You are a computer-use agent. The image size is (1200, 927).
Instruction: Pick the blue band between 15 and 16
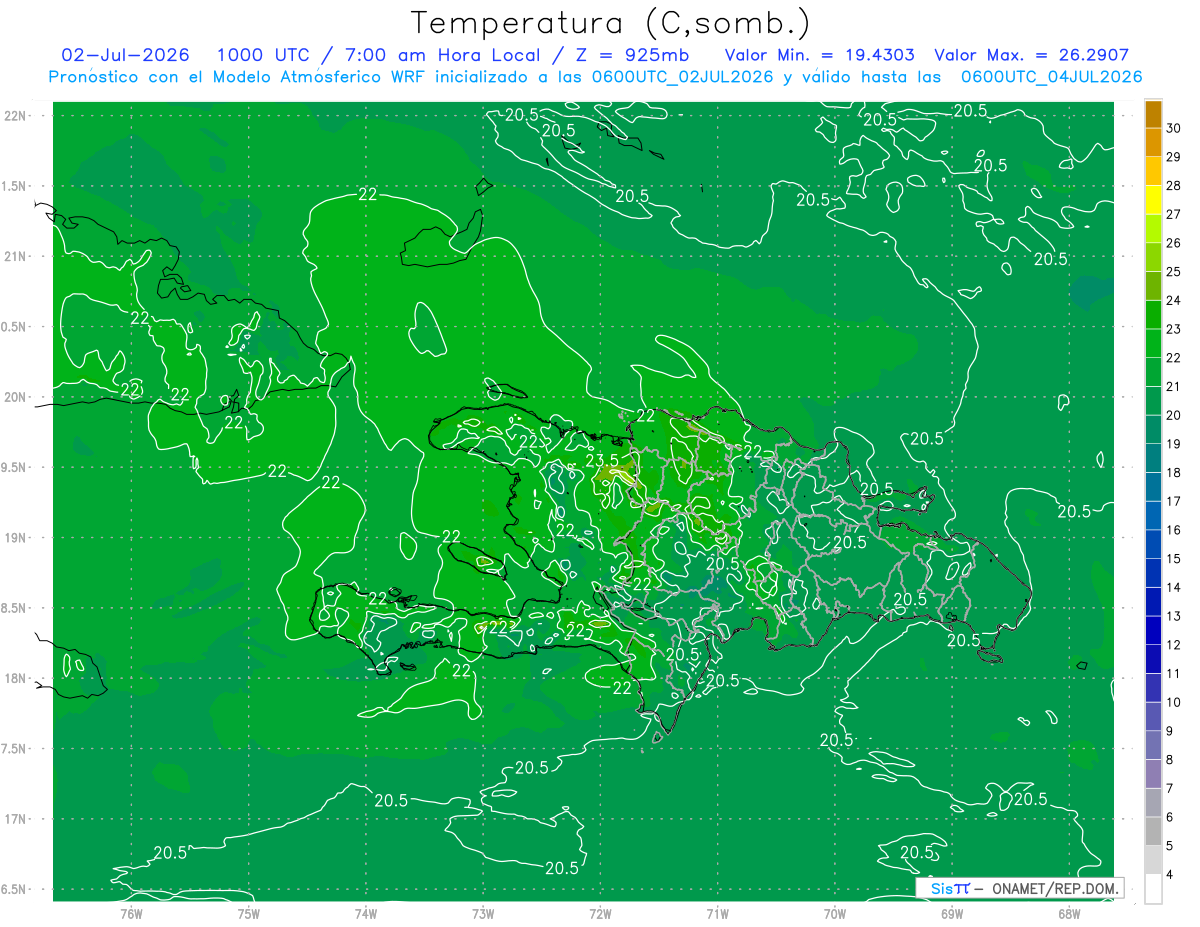(x=1153, y=544)
